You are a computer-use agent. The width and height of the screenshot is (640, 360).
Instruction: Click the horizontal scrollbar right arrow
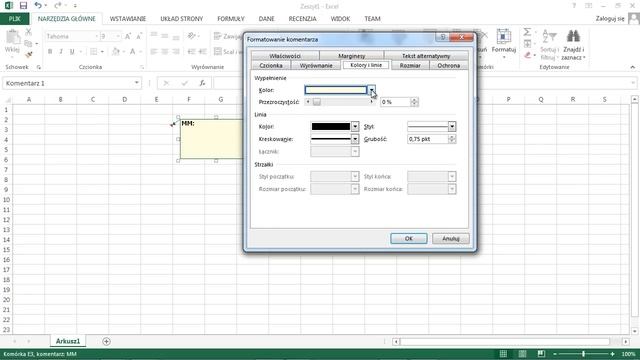coord(626,341)
